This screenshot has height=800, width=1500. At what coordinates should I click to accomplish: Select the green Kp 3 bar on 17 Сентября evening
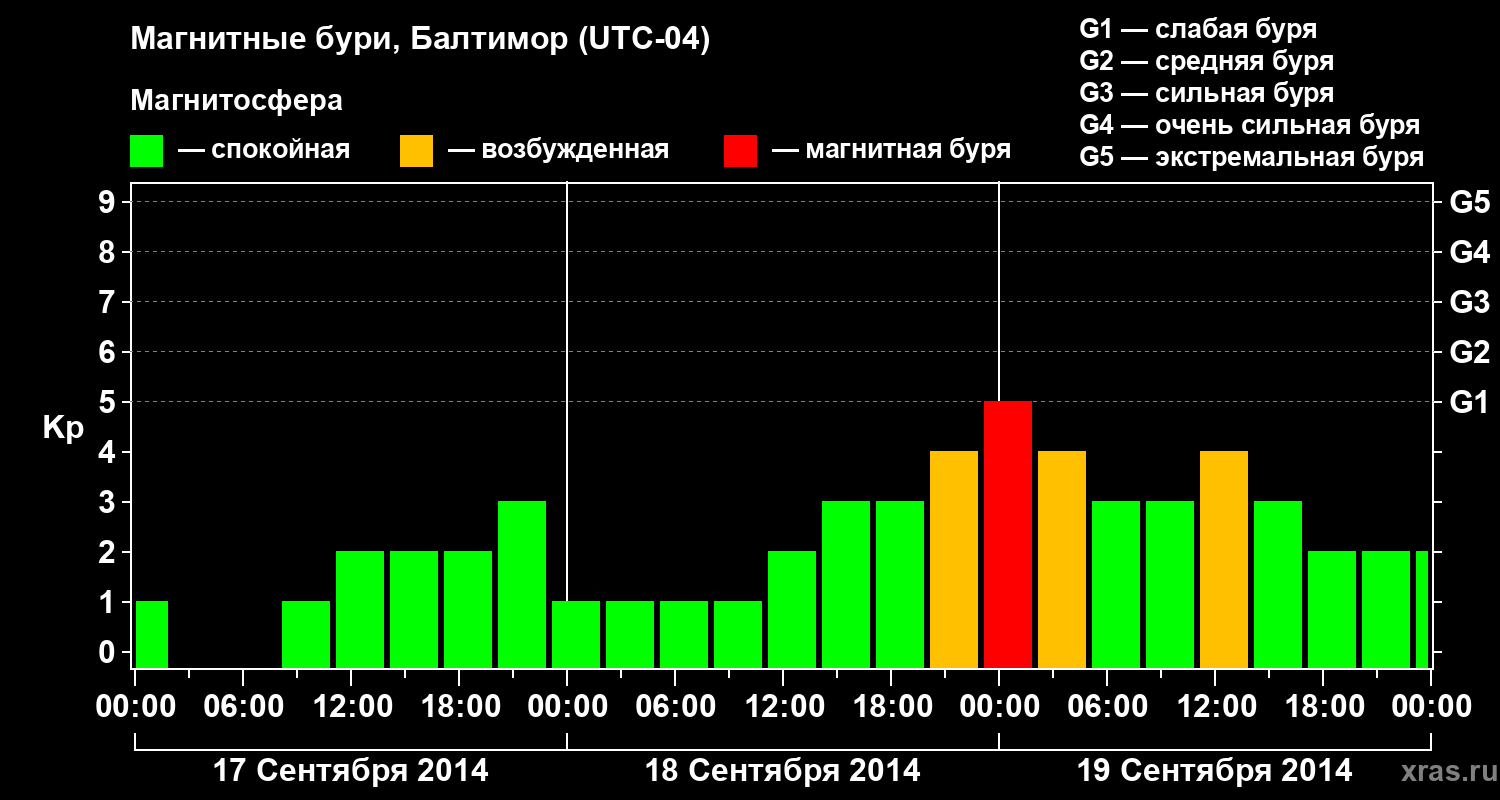pos(522,585)
